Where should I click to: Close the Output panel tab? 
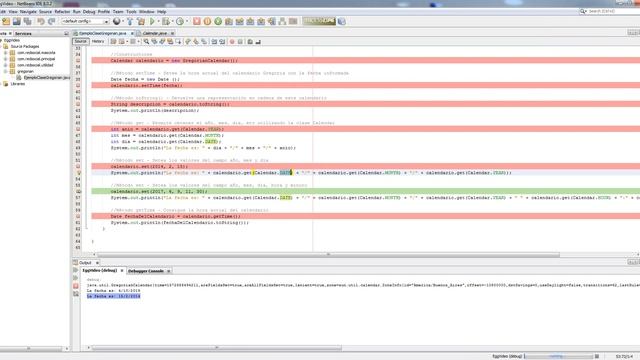[x=97, y=263]
